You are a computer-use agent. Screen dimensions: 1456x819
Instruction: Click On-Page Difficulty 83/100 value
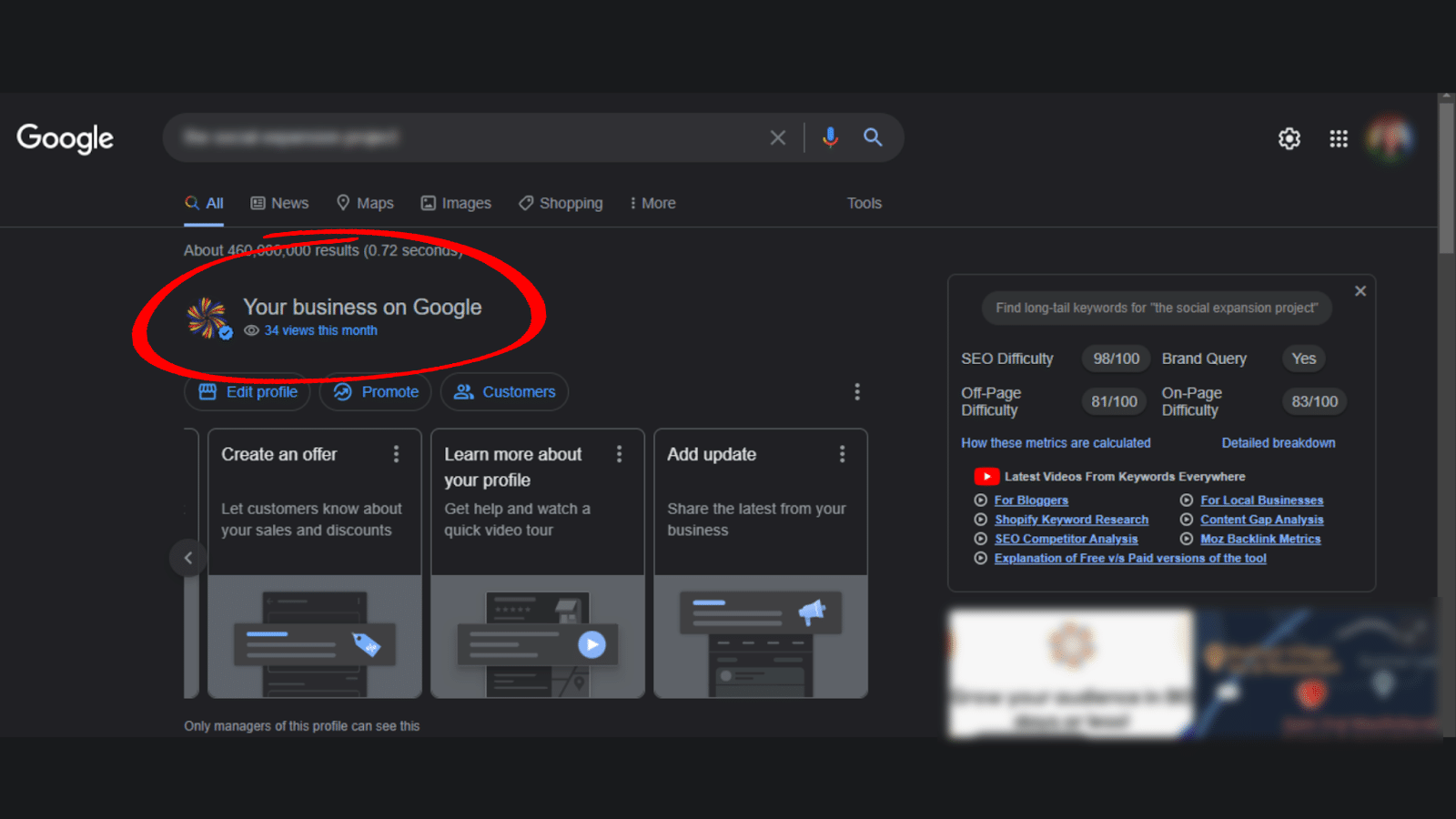tap(1315, 401)
